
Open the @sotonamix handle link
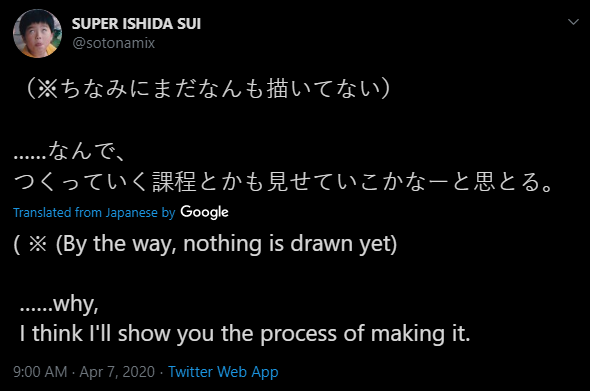coord(113,43)
